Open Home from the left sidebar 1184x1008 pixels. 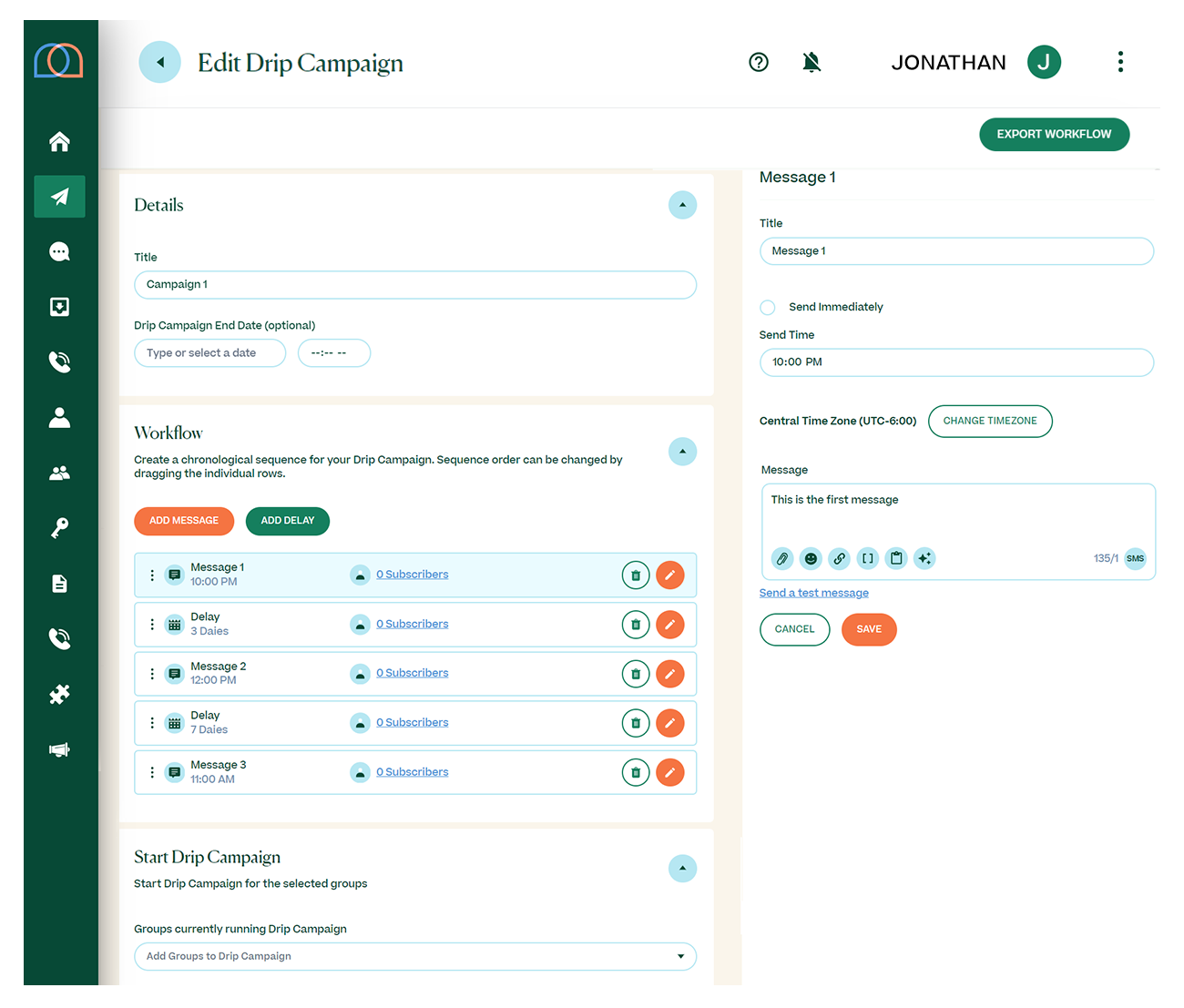pyautogui.click(x=59, y=142)
